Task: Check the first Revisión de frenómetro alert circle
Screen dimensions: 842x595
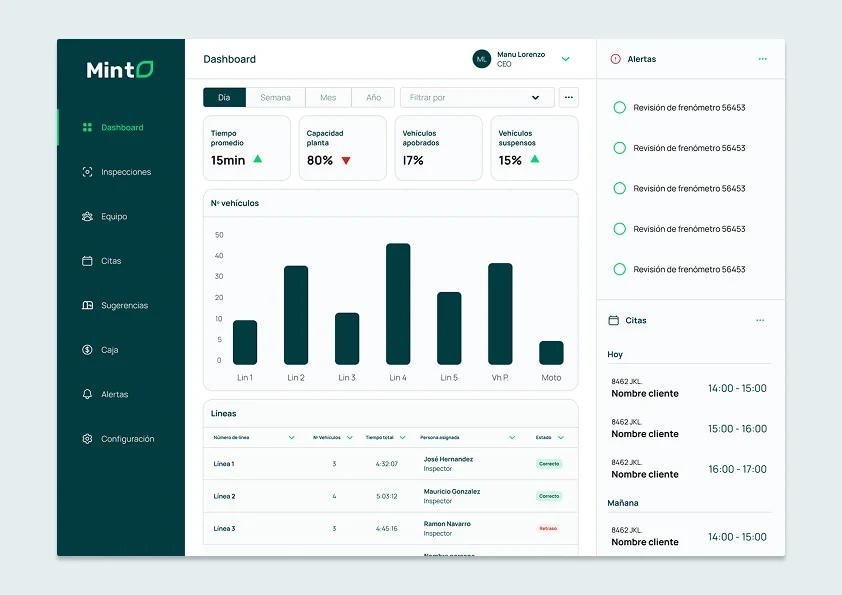Action: (x=620, y=107)
